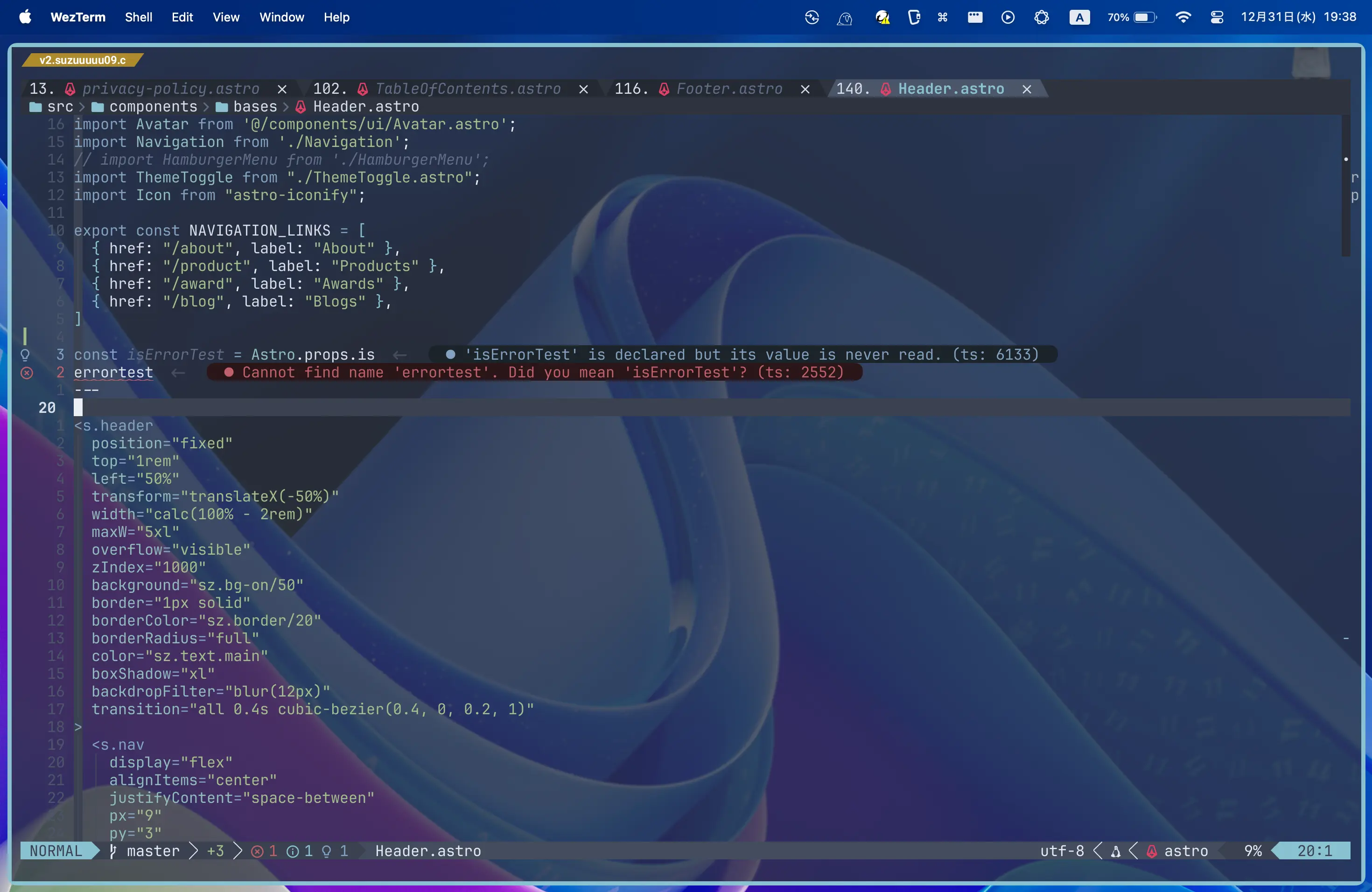Close the TableOfContents.astro tab

583,89
